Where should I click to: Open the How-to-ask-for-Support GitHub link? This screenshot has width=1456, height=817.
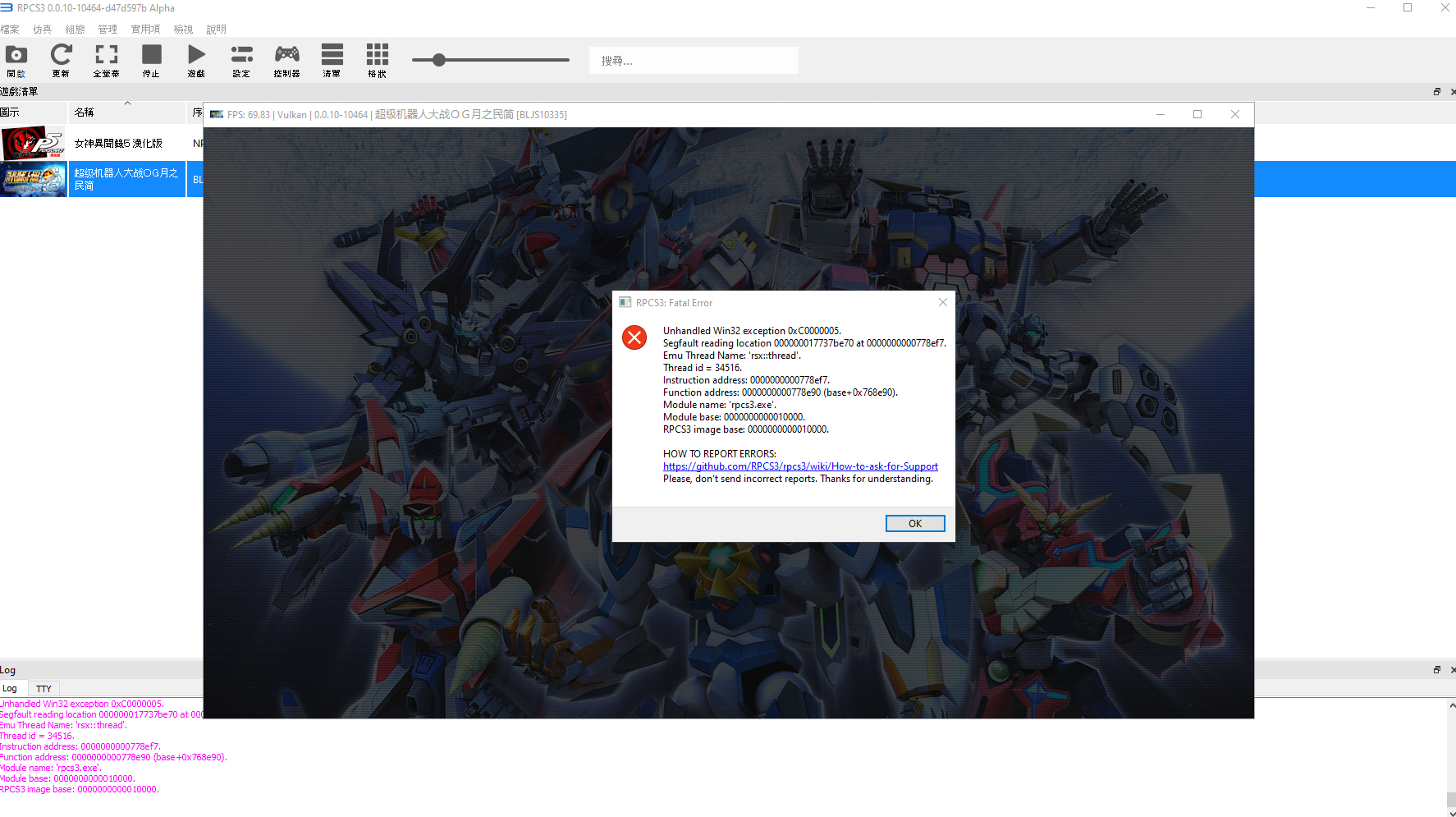coord(800,466)
